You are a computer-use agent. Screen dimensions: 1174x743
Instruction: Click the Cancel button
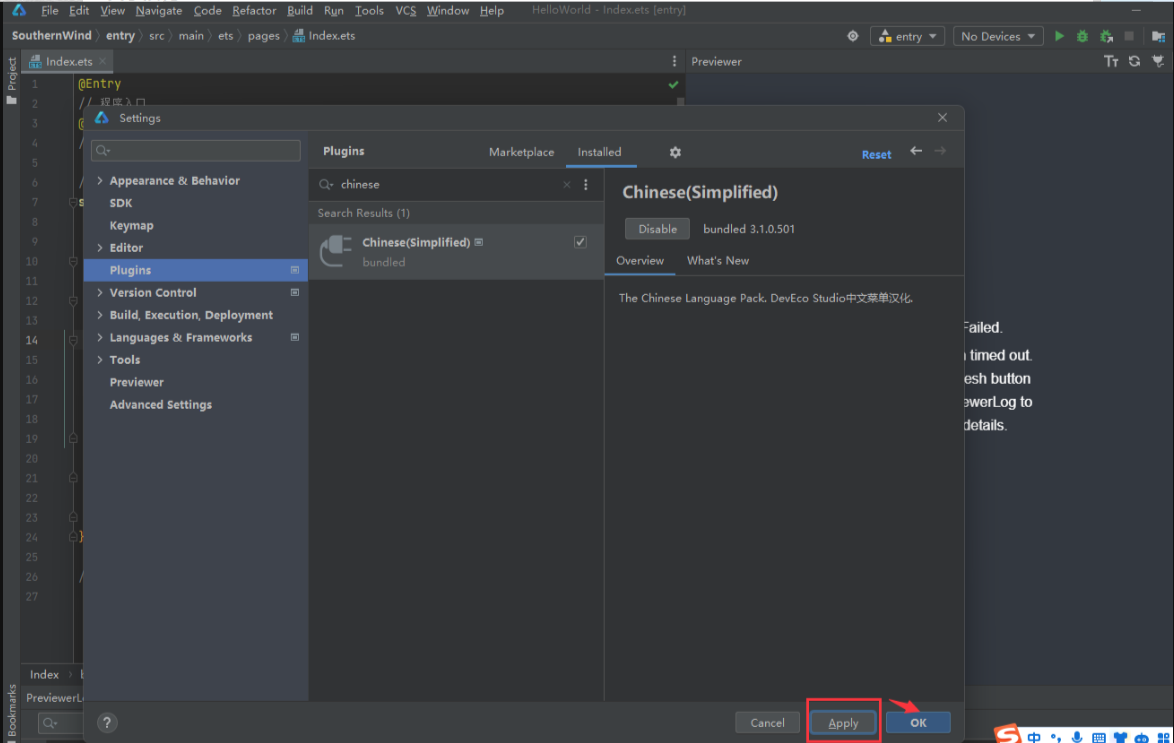point(767,723)
